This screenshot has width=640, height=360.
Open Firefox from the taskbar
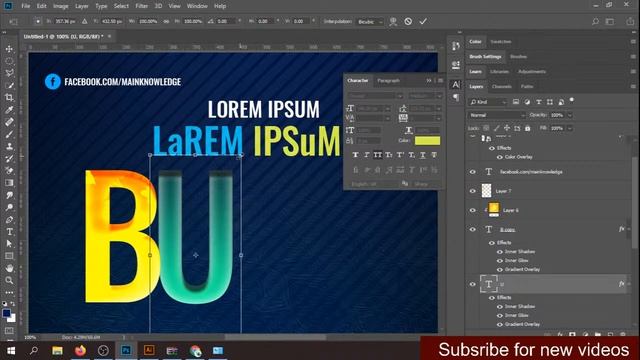click(80, 351)
